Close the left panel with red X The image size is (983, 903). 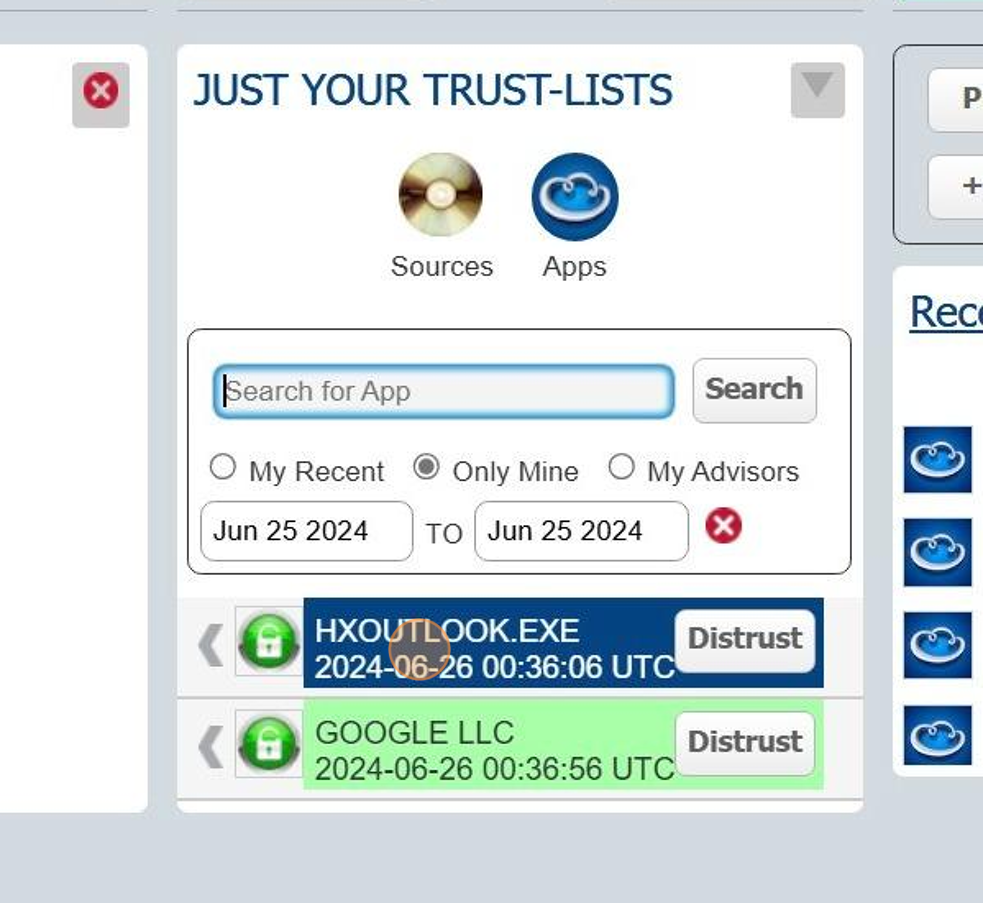tap(100, 93)
